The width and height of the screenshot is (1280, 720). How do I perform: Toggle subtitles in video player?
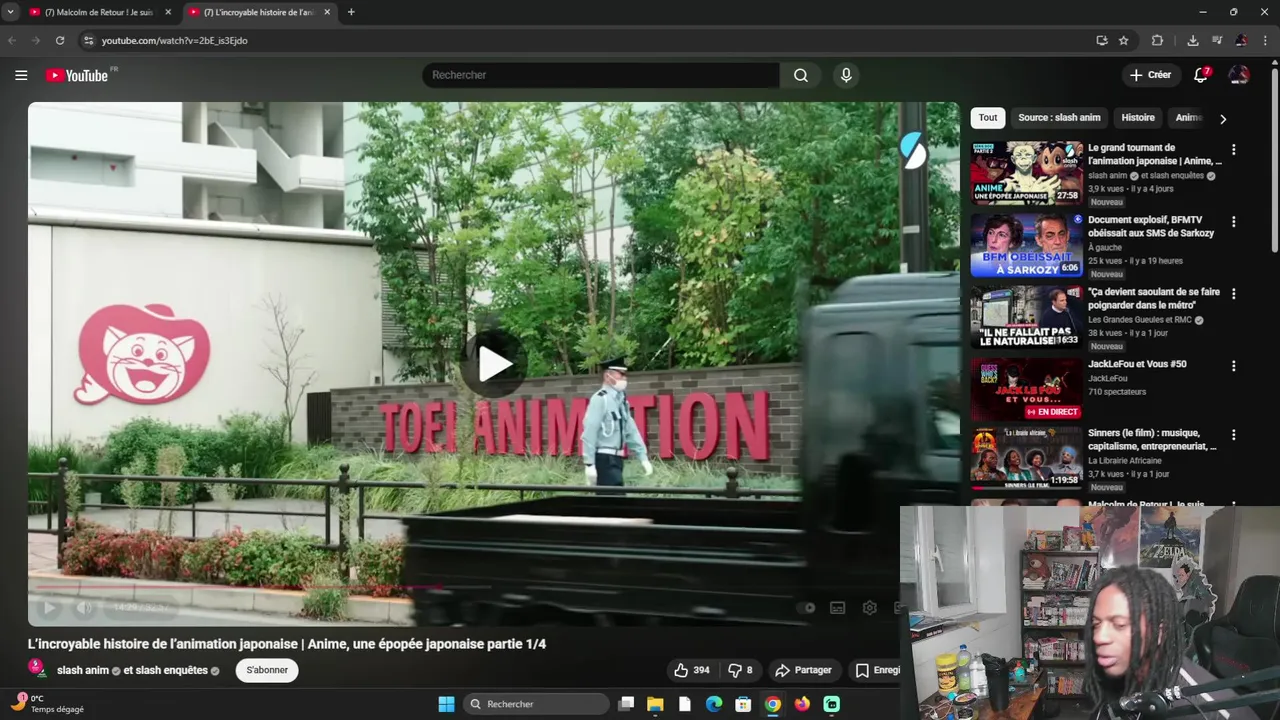click(837, 607)
